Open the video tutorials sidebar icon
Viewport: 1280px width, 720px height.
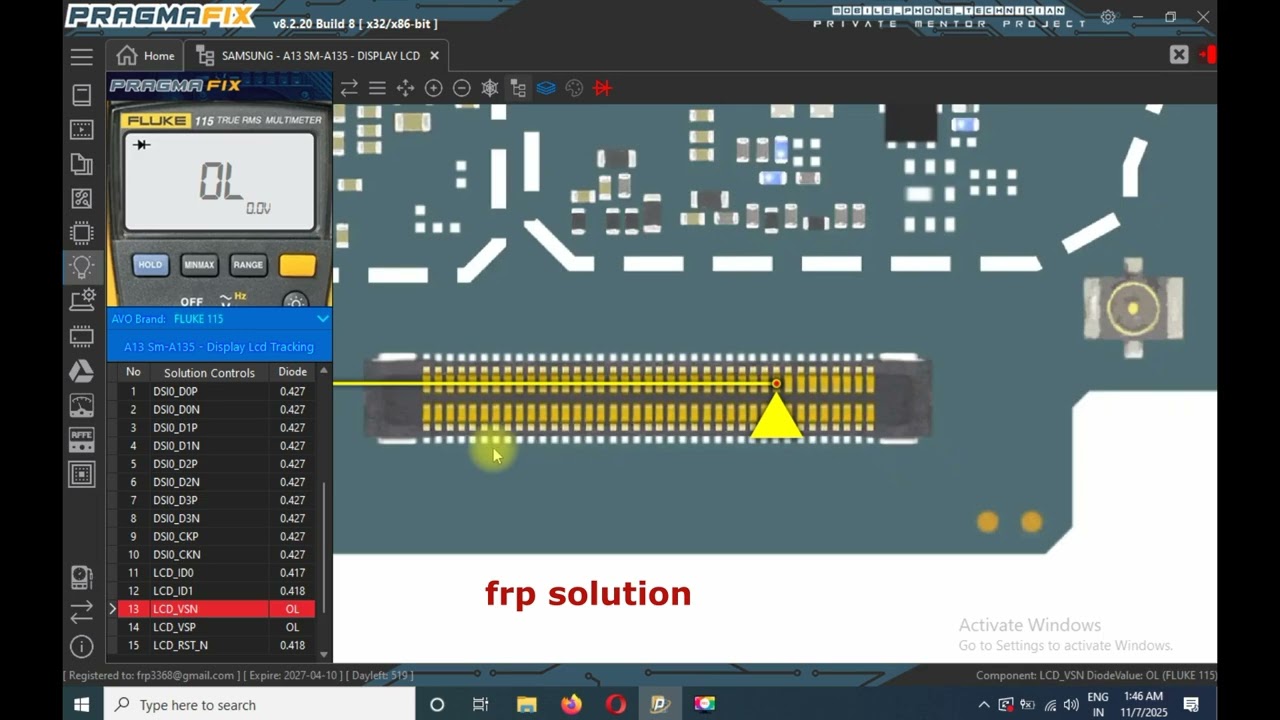click(x=82, y=130)
